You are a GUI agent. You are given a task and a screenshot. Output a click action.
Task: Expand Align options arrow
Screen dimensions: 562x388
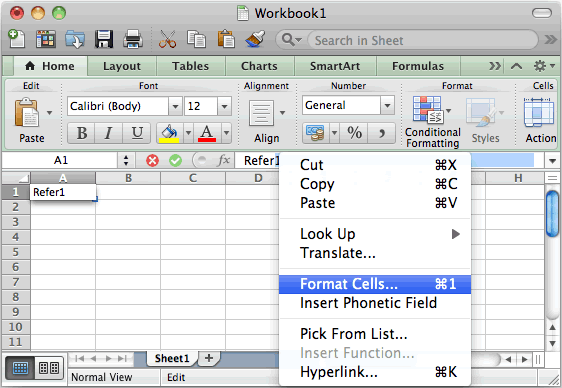coord(282,113)
